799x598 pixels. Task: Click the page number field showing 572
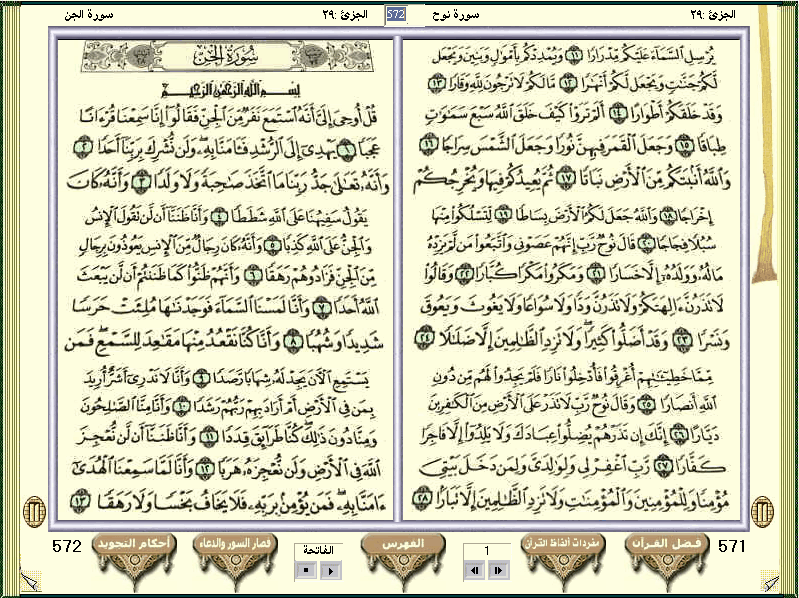pos(396,14)
